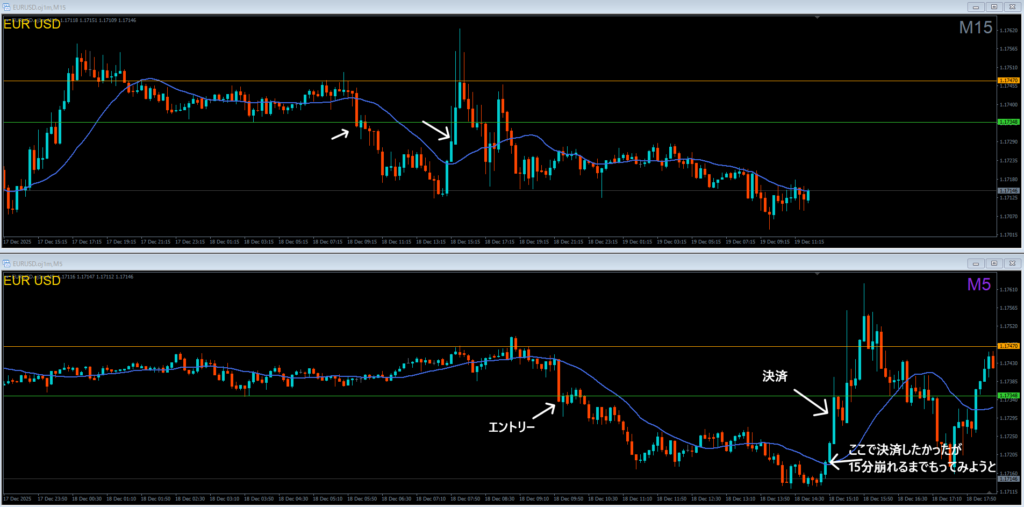
Task: Click the M5 chart window icon
Action: point(8,263)
